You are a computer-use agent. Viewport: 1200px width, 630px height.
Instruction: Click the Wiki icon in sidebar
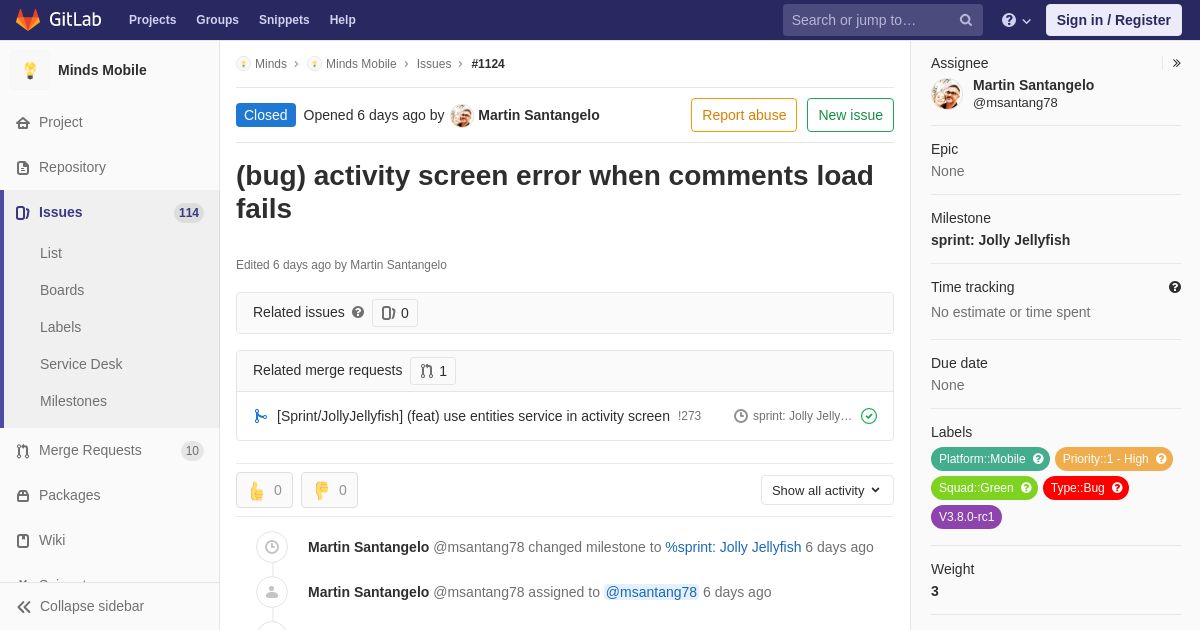tap(23, 540)
